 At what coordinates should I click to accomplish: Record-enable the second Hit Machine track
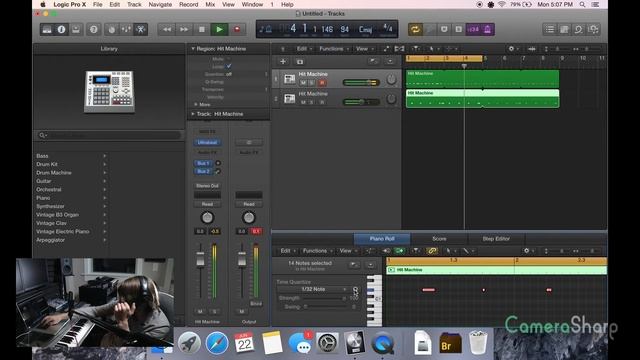[x=322, y=102]
